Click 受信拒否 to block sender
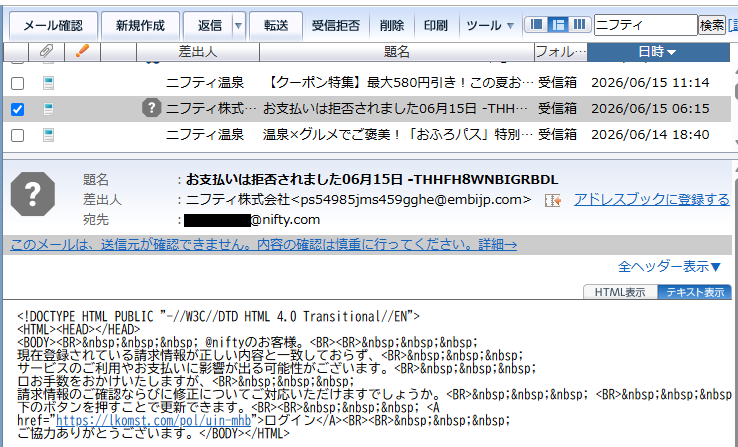This screenshot has height=447, width=738. coord(336,25)
